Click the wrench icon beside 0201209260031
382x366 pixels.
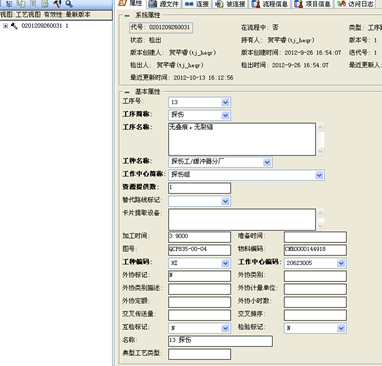click(14, 26)
